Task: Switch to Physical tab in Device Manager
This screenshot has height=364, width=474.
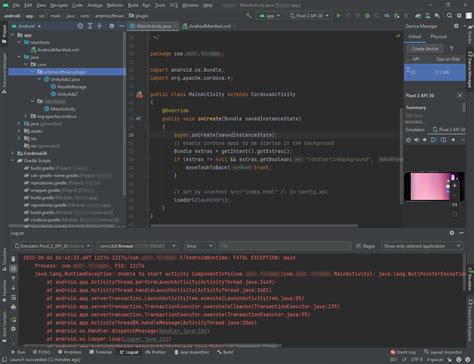Action: click(x=438, y=36)
